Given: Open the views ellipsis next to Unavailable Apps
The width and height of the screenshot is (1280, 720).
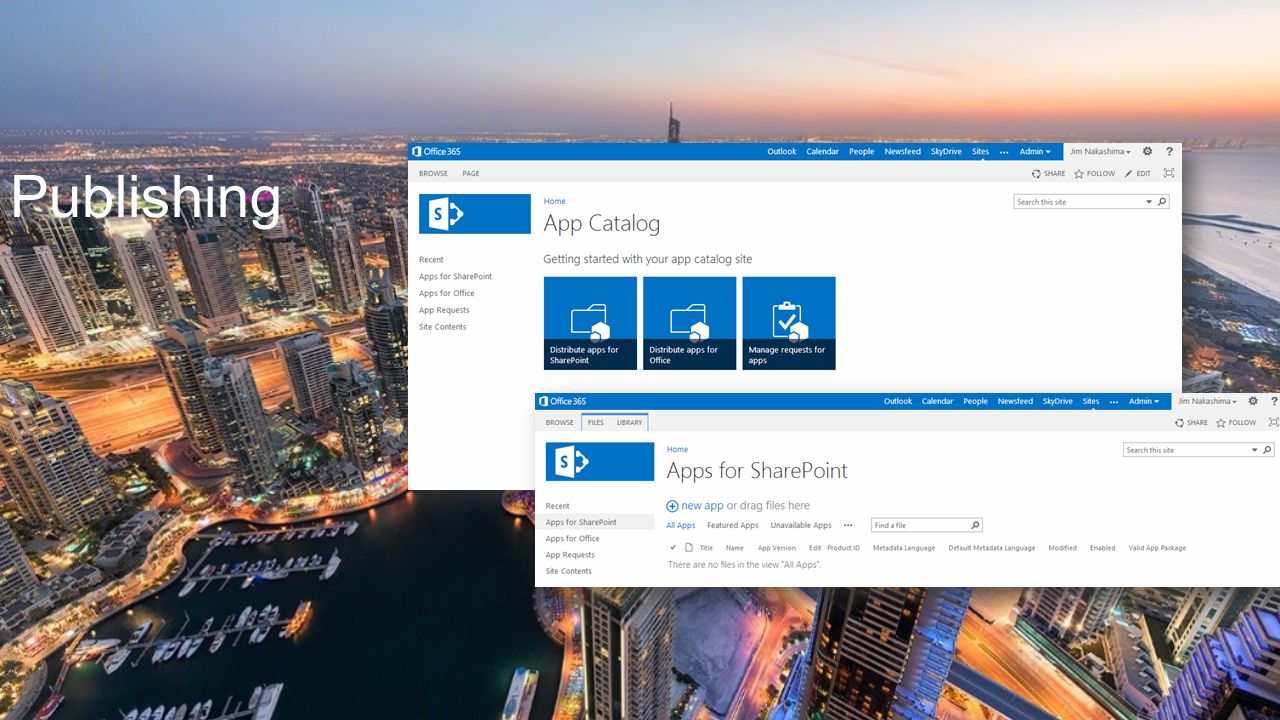Looking at the screenshot, I should [848, 525].
